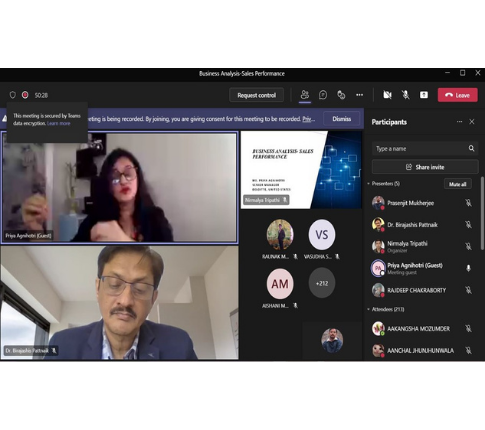Click the participants panel scrollbar
Viewport: 485px width, 430px height.
(x=482, y=213)
